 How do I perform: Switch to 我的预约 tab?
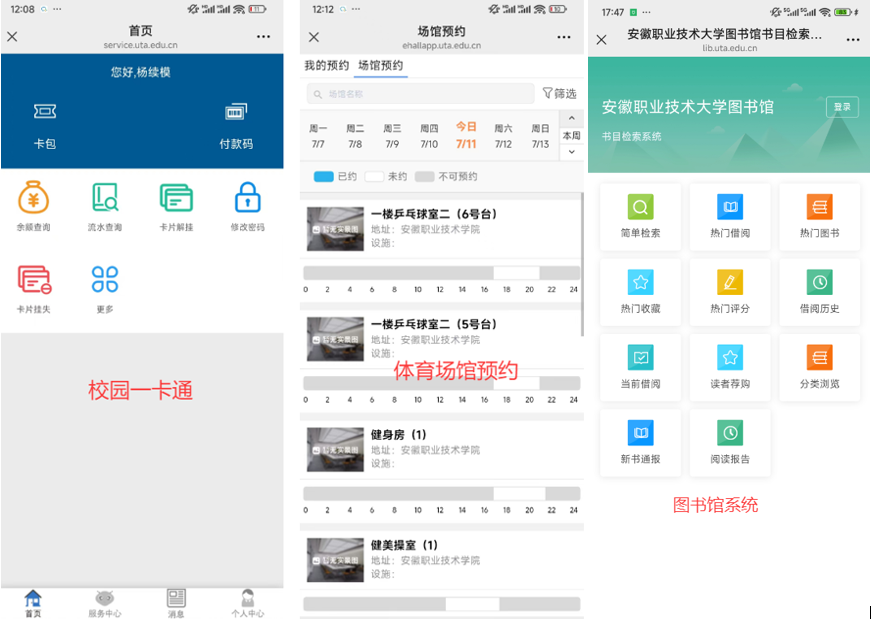click(x=327, y=66)
